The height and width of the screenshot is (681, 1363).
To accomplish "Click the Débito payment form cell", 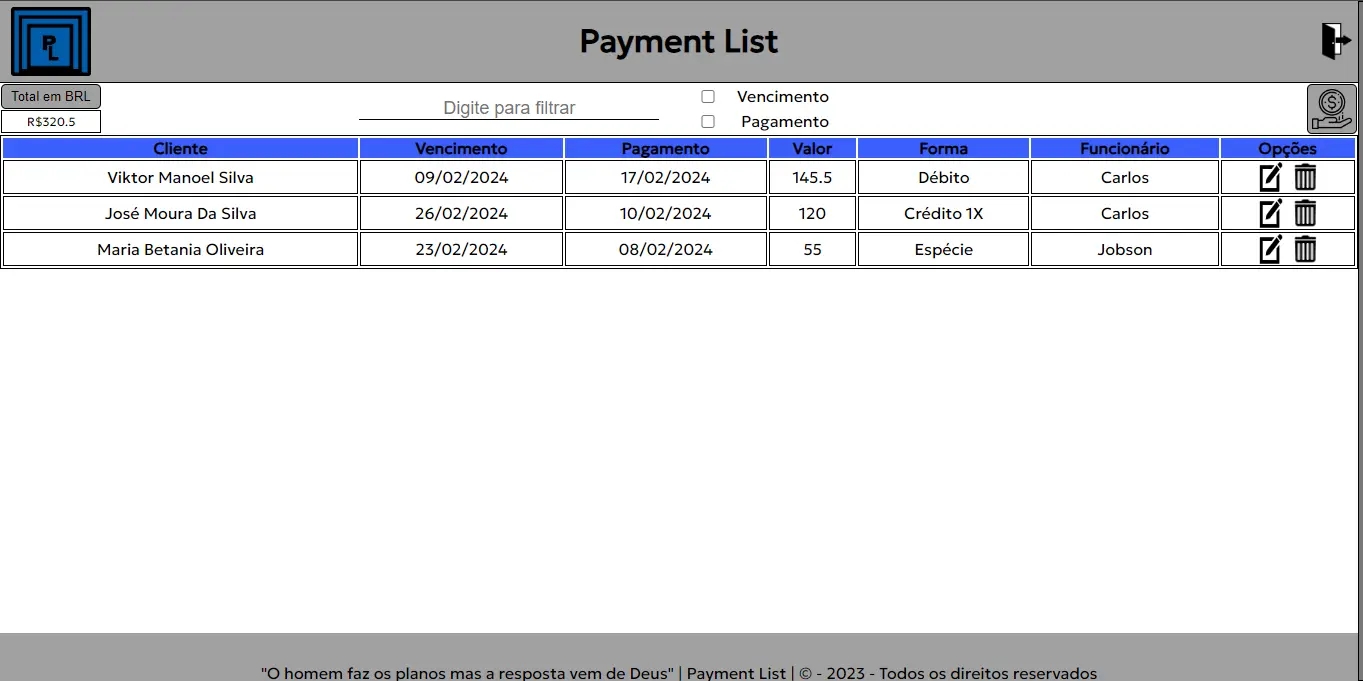I will 943,178.
